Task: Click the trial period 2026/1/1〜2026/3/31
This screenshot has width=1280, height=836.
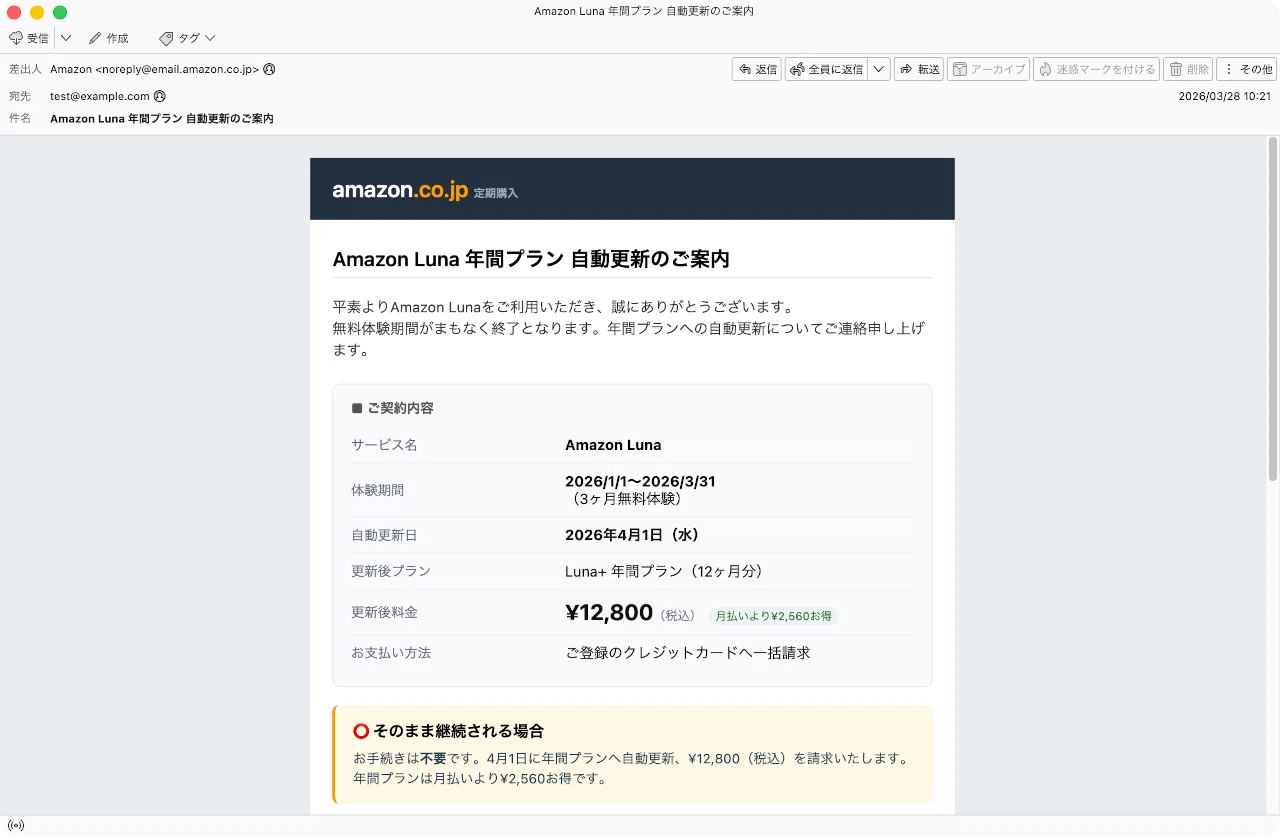Action: (x=640, y=481)
